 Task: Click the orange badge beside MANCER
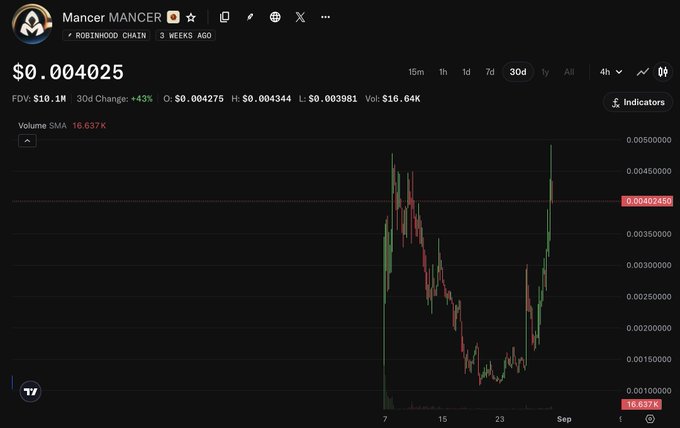[173, 17]
